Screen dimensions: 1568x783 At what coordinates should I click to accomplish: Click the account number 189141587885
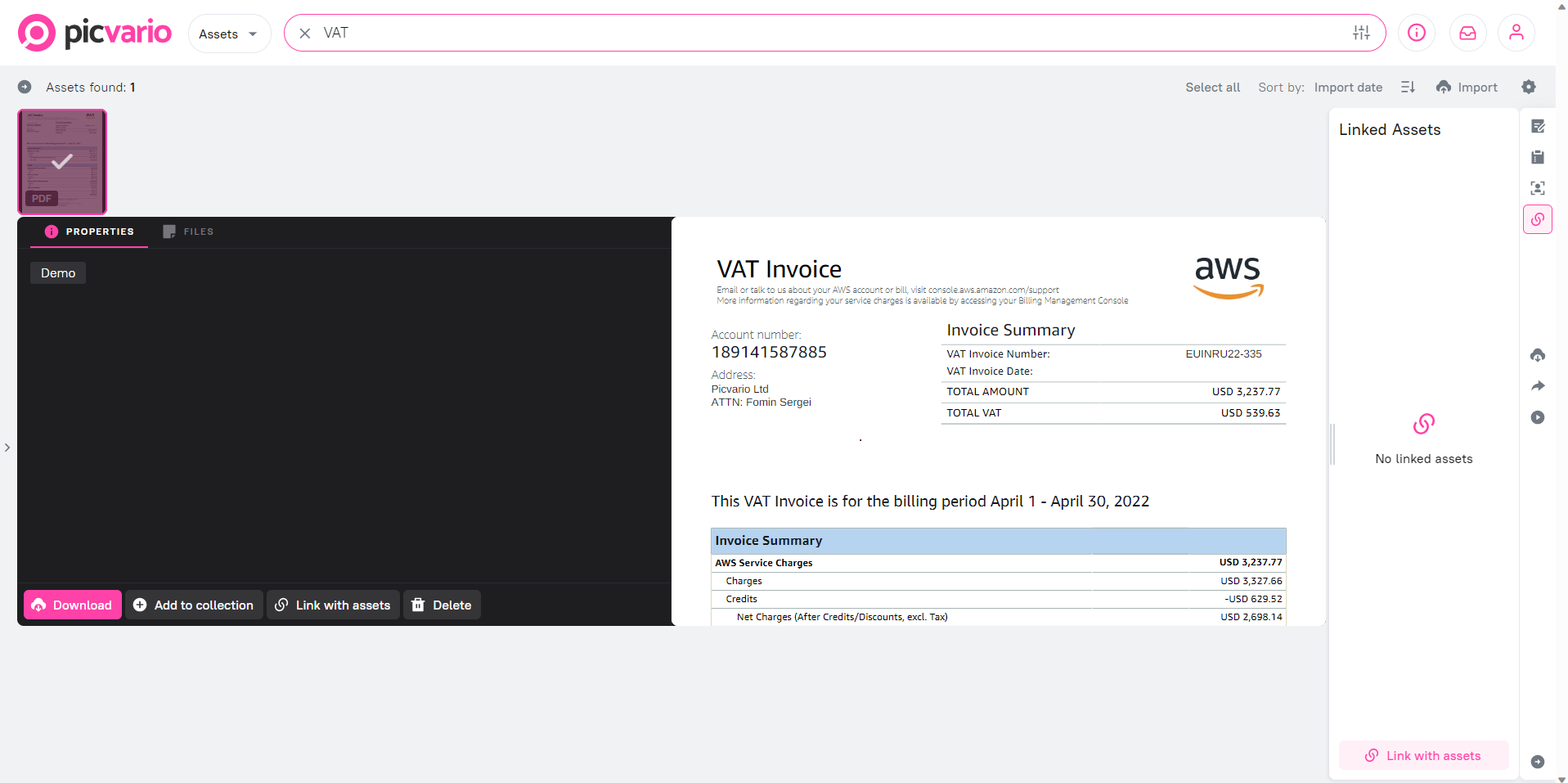(x=769, y=352)
